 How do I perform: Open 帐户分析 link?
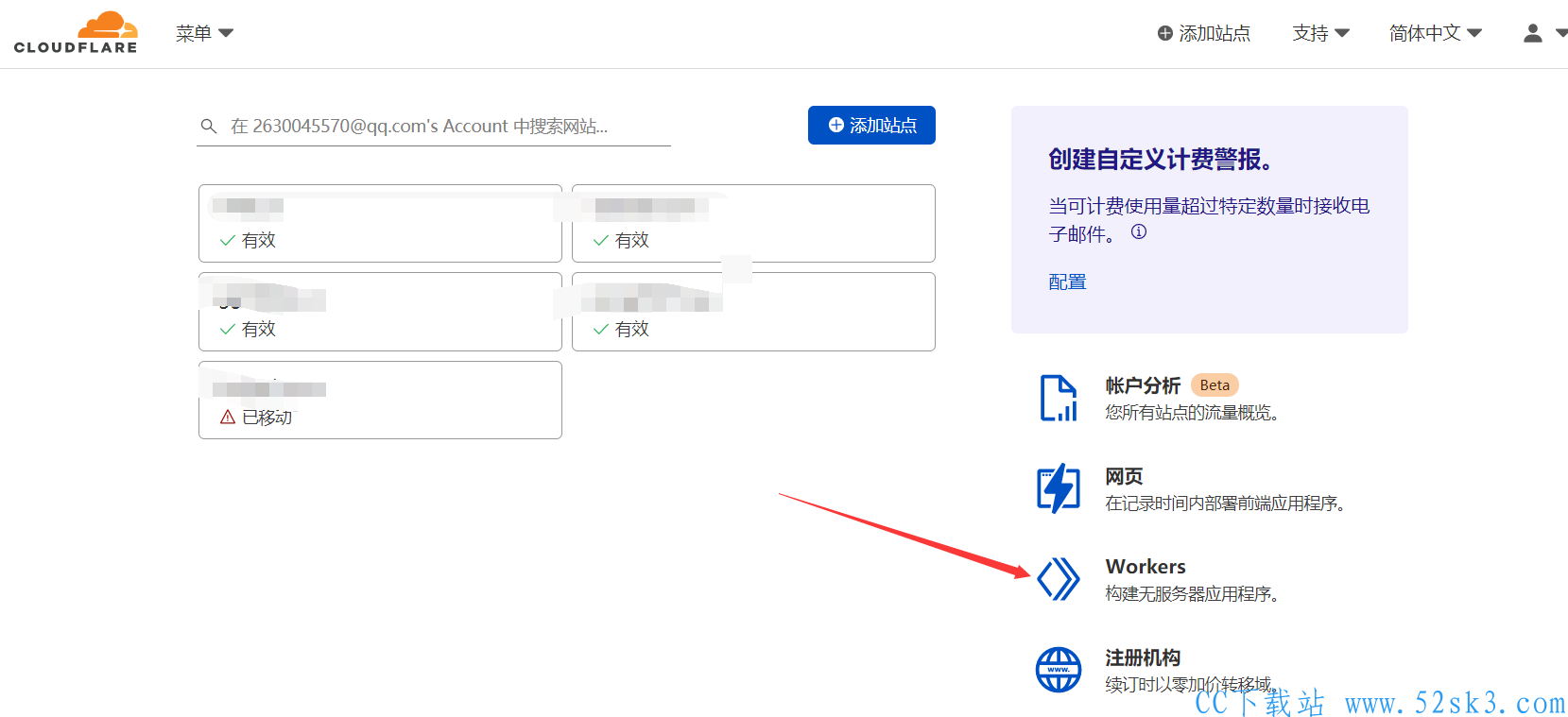click(1143, 385)
